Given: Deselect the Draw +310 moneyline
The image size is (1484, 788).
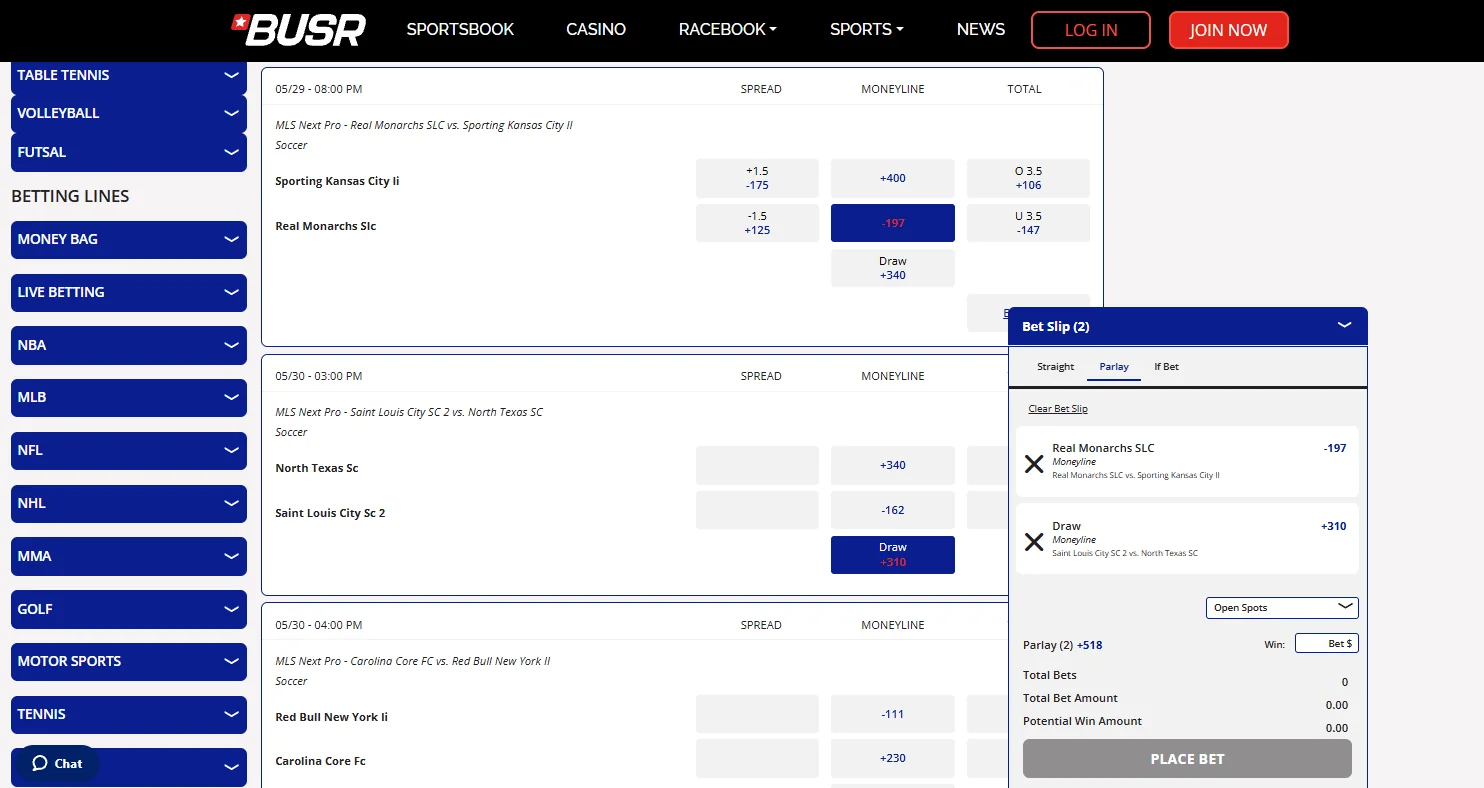Looking at the screenshot, I should (893, 555).
